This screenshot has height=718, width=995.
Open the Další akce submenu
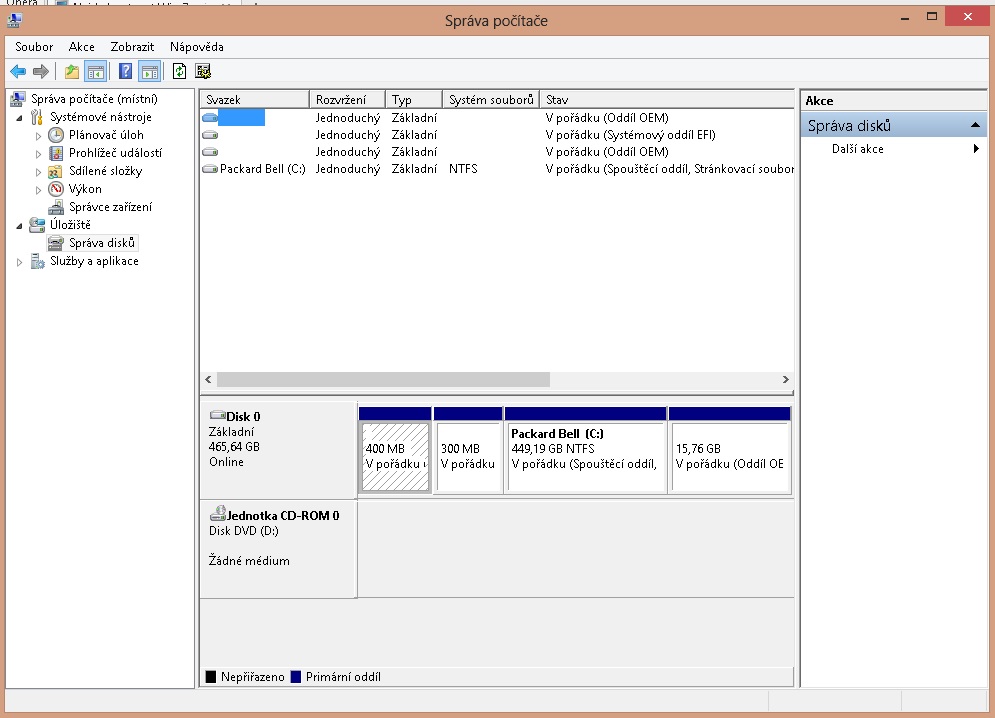click(857, 149)
